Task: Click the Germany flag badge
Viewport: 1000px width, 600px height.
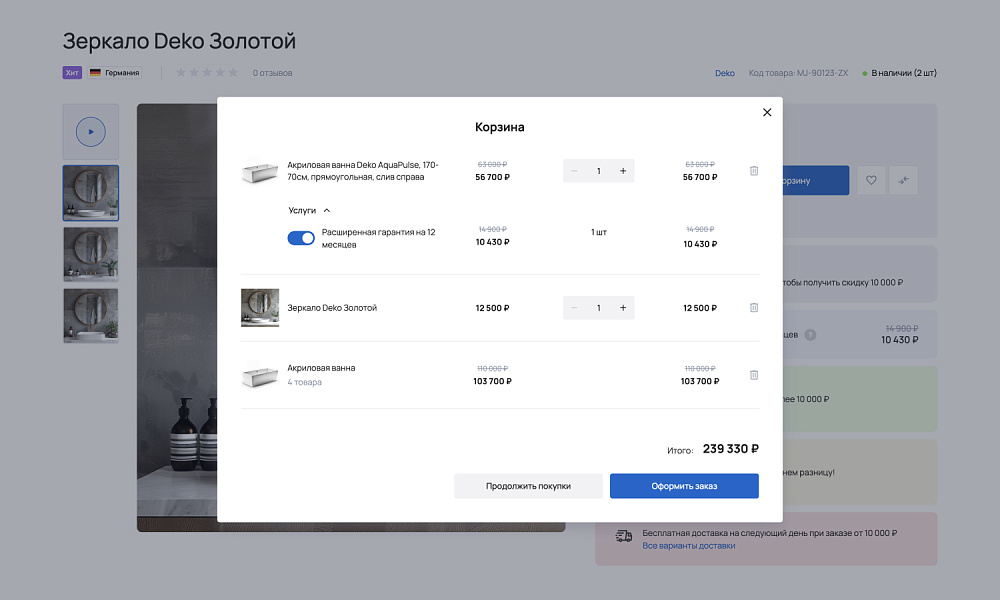Action: [113, 72]
